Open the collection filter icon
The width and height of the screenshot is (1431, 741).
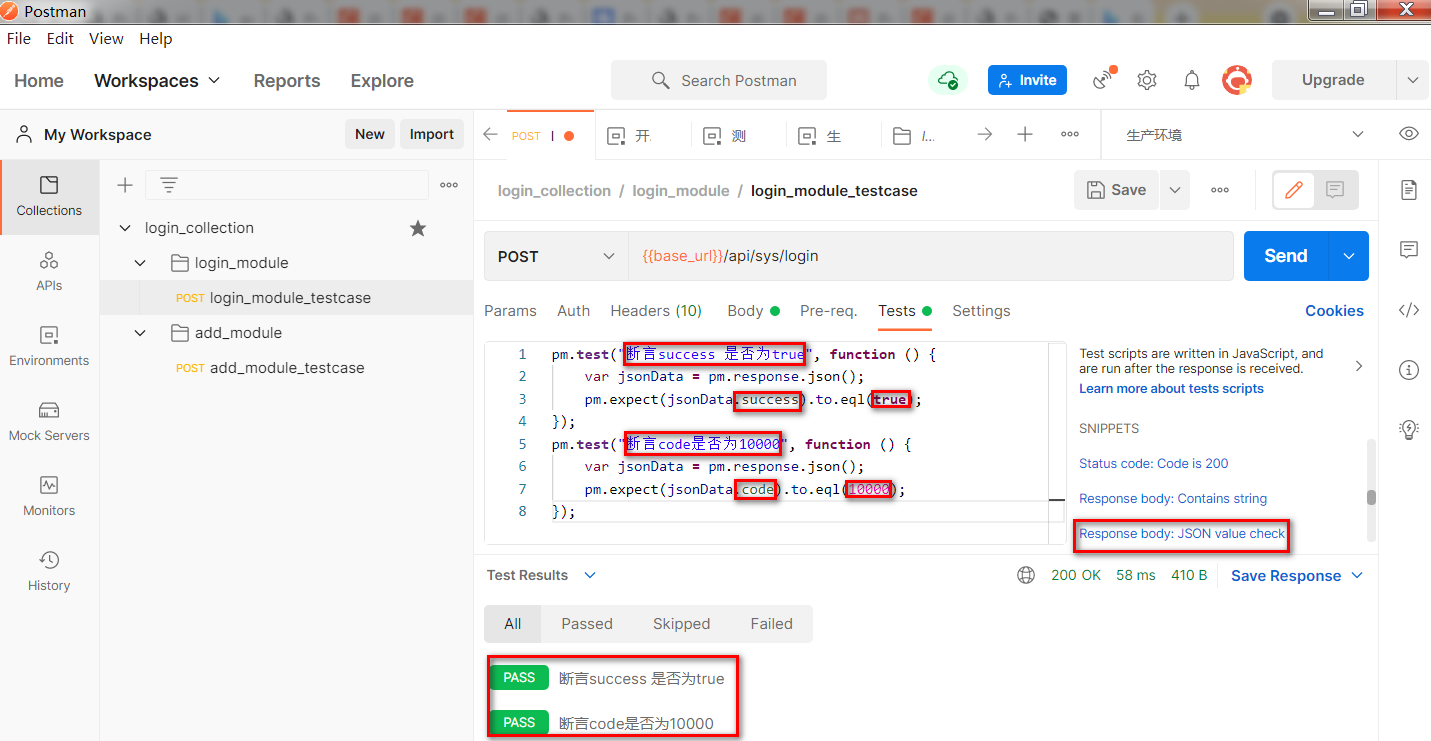click(x=169, y=185)
